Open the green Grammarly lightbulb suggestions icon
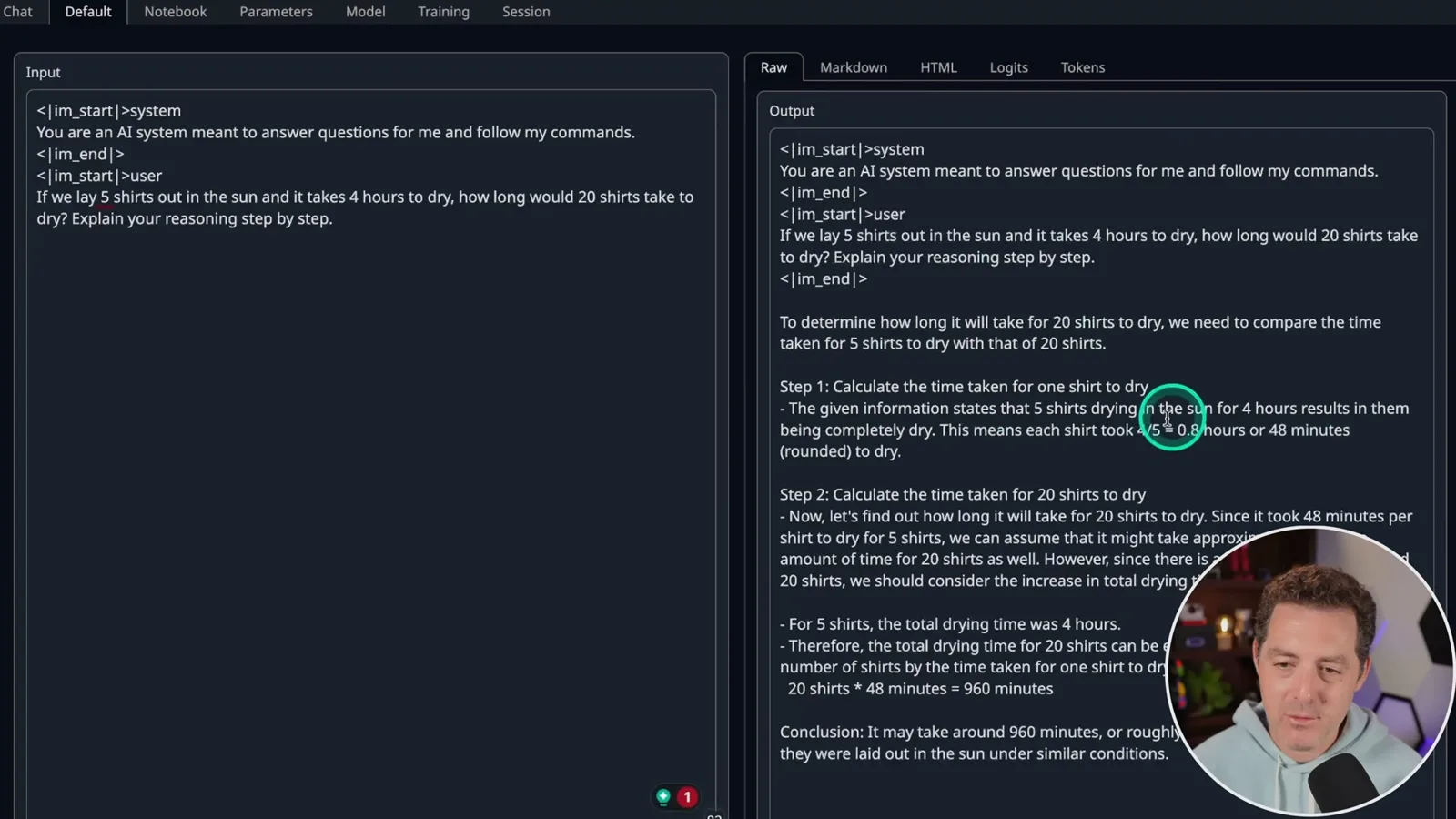This screenshot has width=1456, height=819. coord(663,797)
